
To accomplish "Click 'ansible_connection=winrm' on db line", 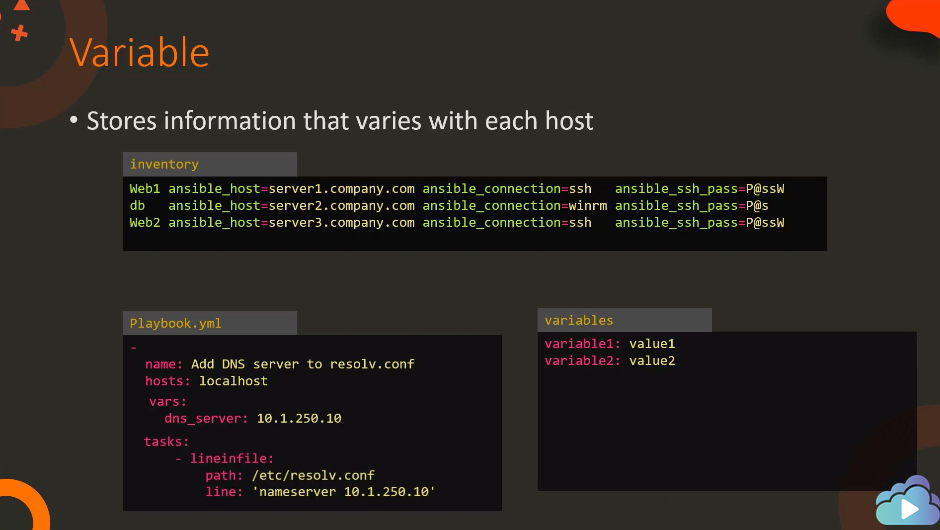I will point(515,206).
